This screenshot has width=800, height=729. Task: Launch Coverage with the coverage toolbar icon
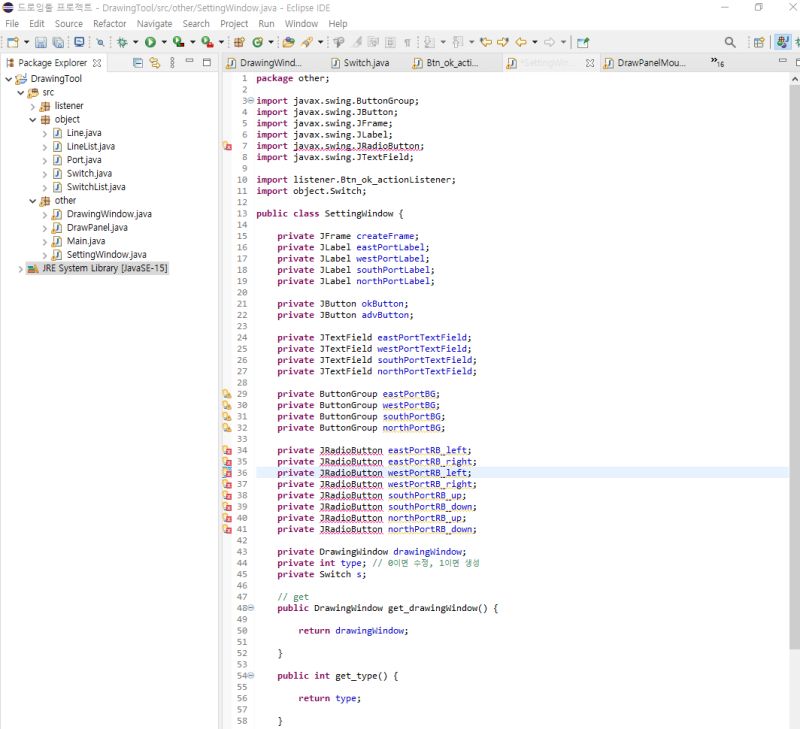[x=176, y=44]
